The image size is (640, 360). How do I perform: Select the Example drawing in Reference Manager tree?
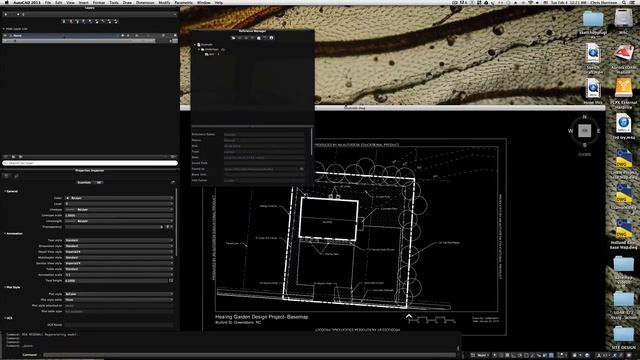206,44
